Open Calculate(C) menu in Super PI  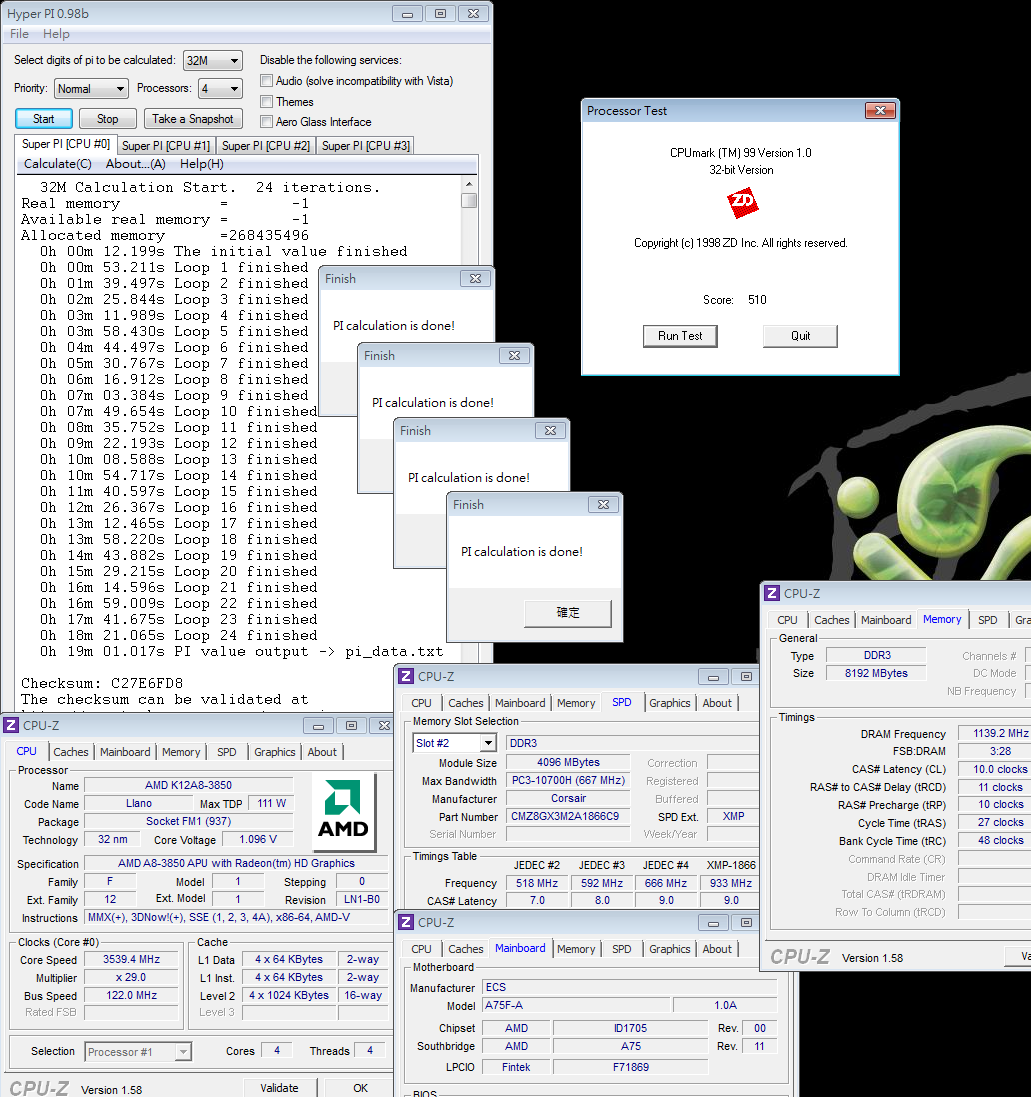(x=57, y=164)
